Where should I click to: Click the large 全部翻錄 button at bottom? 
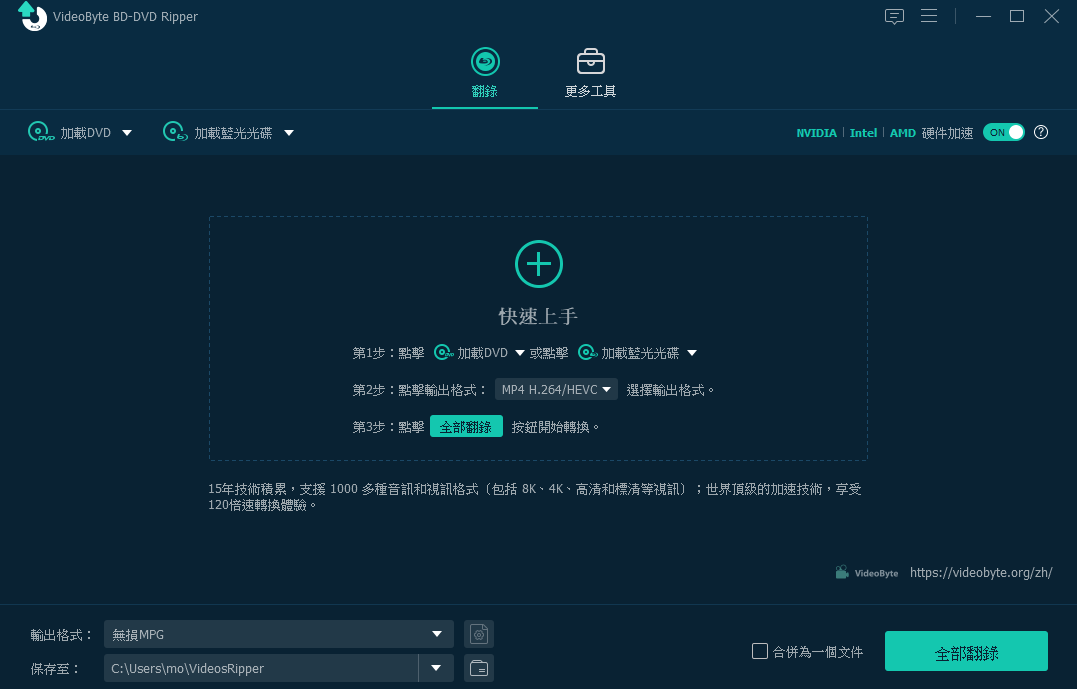(x=966, y=652)
